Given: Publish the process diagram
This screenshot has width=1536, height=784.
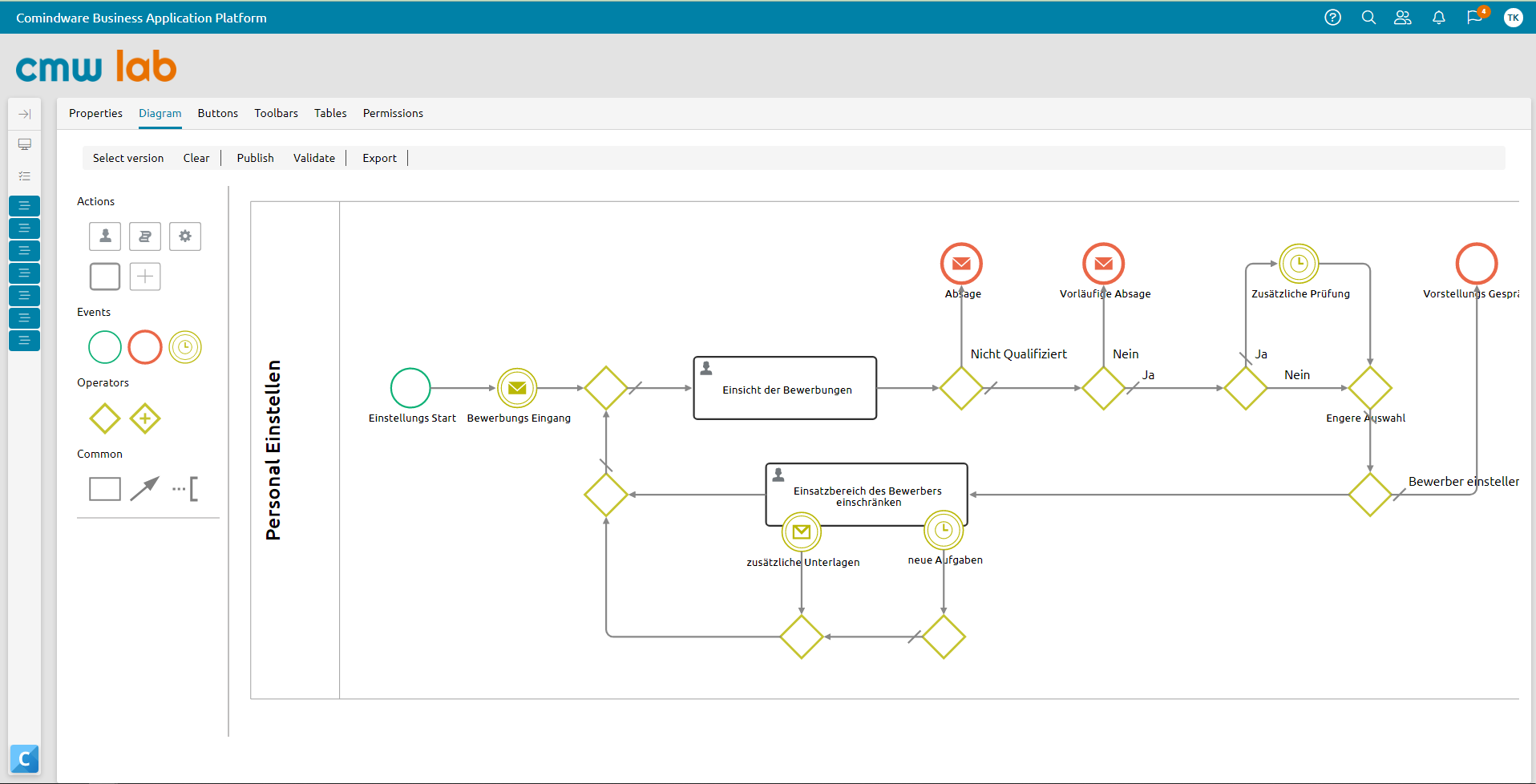Looking at the screenshot, I should pos(256,158).
